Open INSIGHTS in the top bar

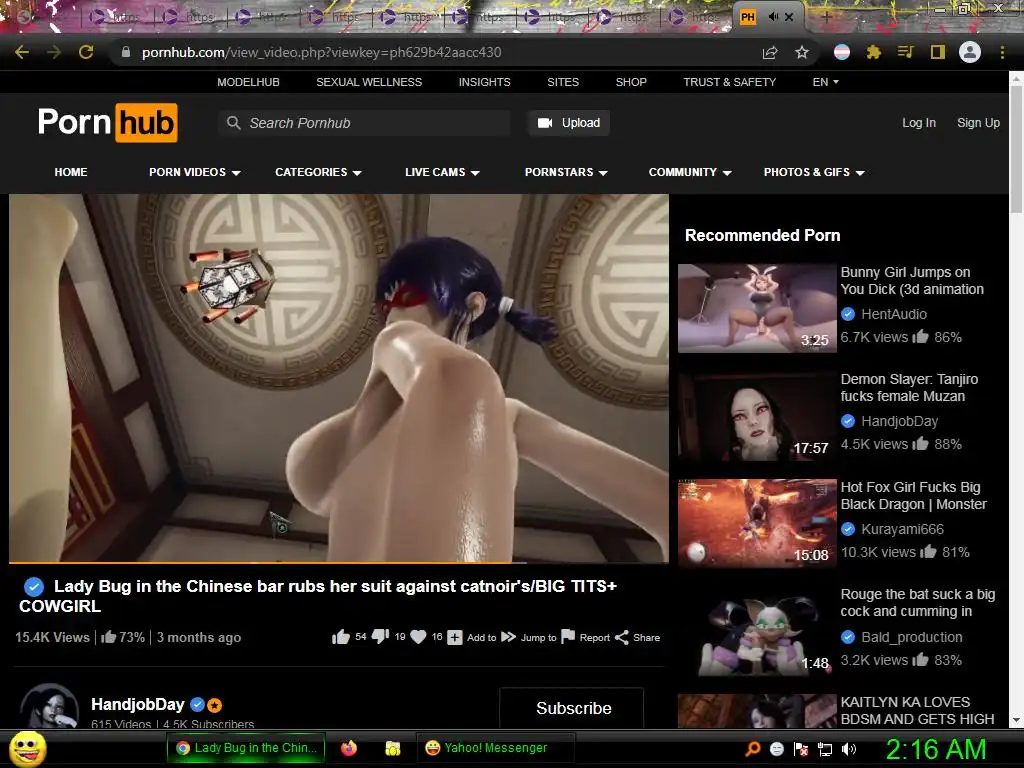pos(485,82)
